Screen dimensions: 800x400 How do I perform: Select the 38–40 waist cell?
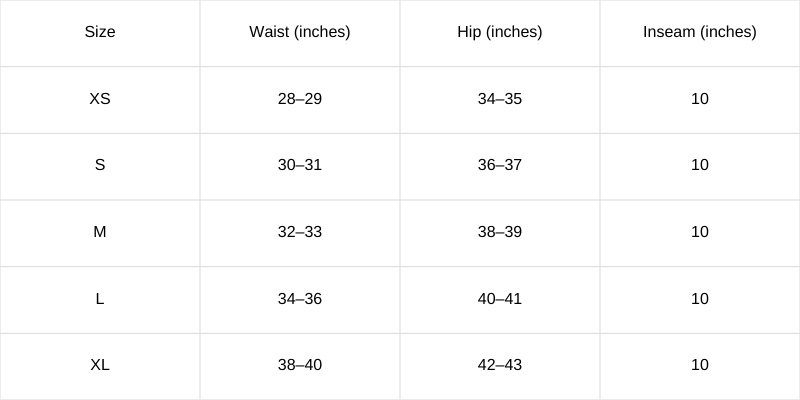click(x=300, y=366)
